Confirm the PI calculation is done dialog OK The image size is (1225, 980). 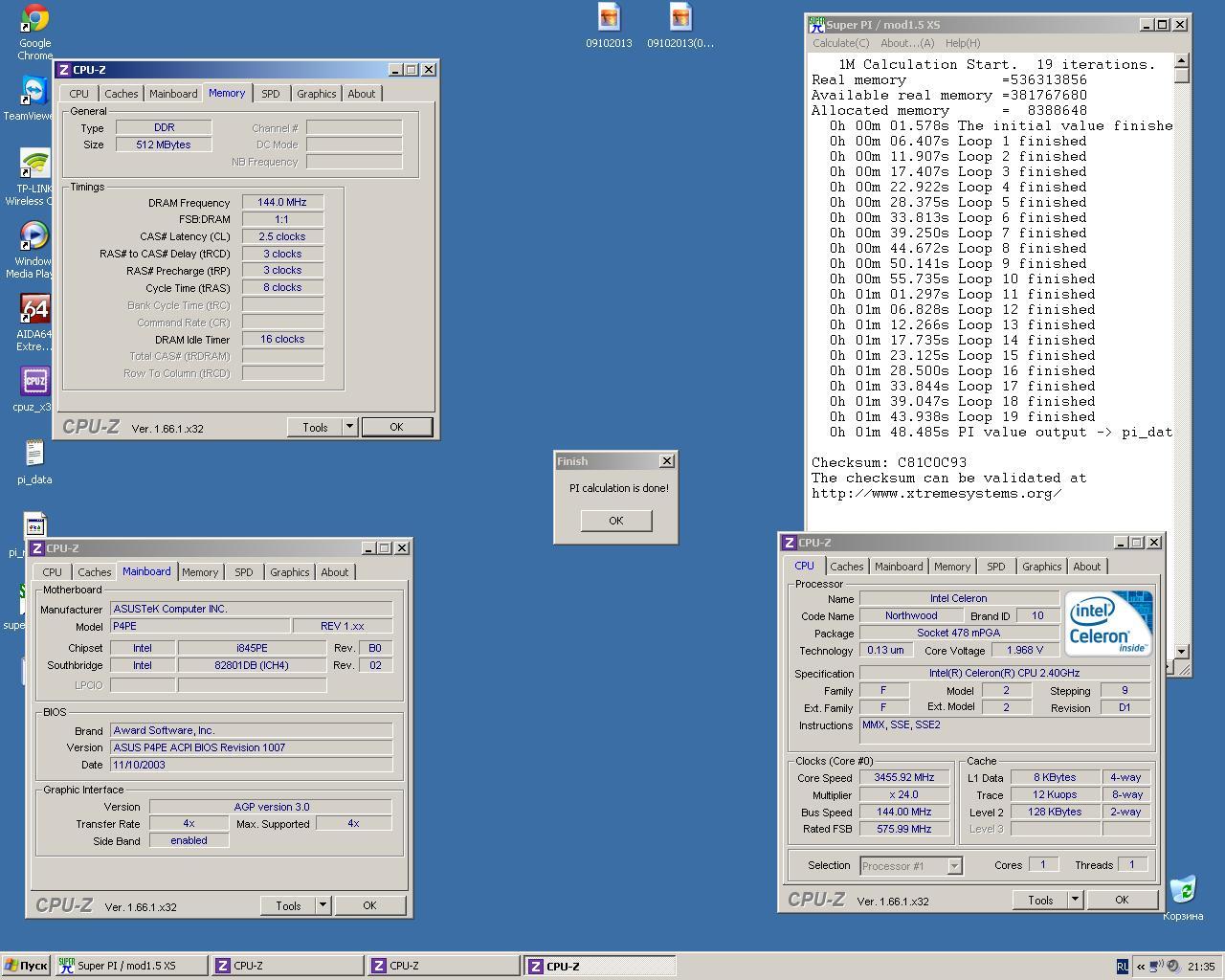pos(615,521)
